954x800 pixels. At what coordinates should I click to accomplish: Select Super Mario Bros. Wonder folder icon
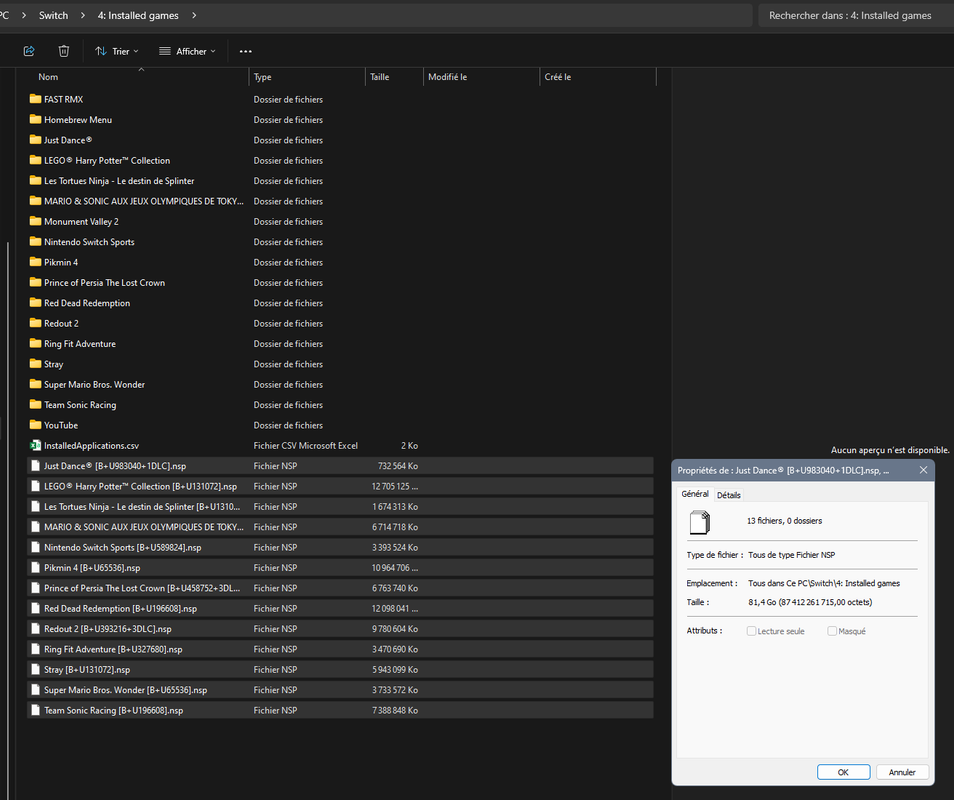[35, 384]
